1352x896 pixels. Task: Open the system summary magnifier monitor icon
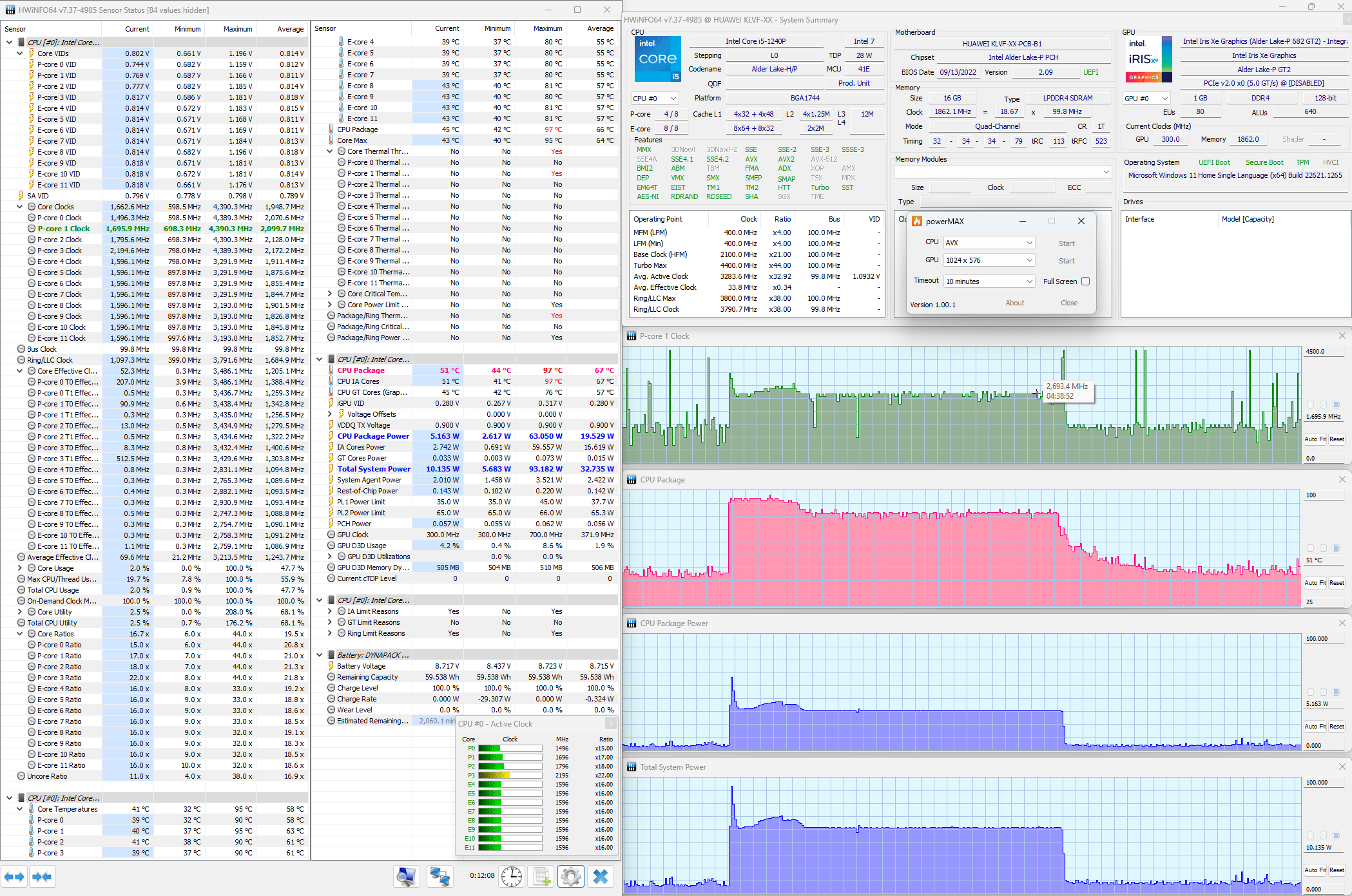click(407, 876)
